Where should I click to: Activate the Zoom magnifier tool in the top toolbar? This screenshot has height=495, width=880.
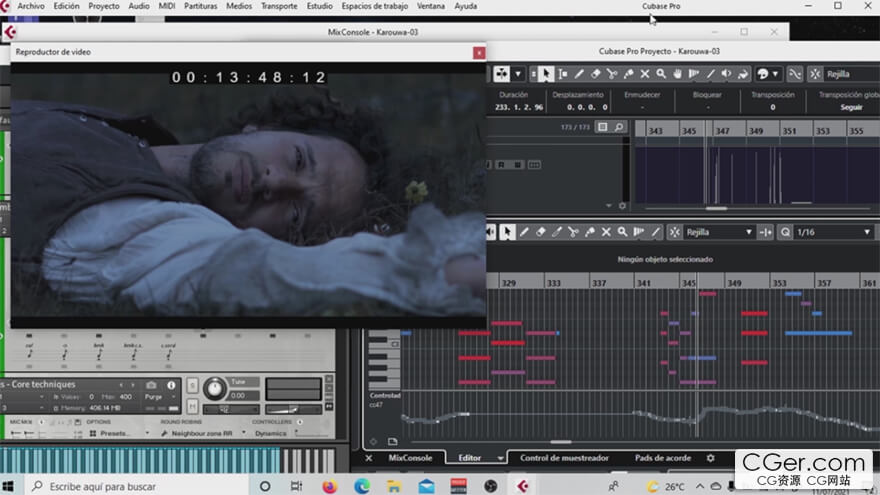(661, 74)
